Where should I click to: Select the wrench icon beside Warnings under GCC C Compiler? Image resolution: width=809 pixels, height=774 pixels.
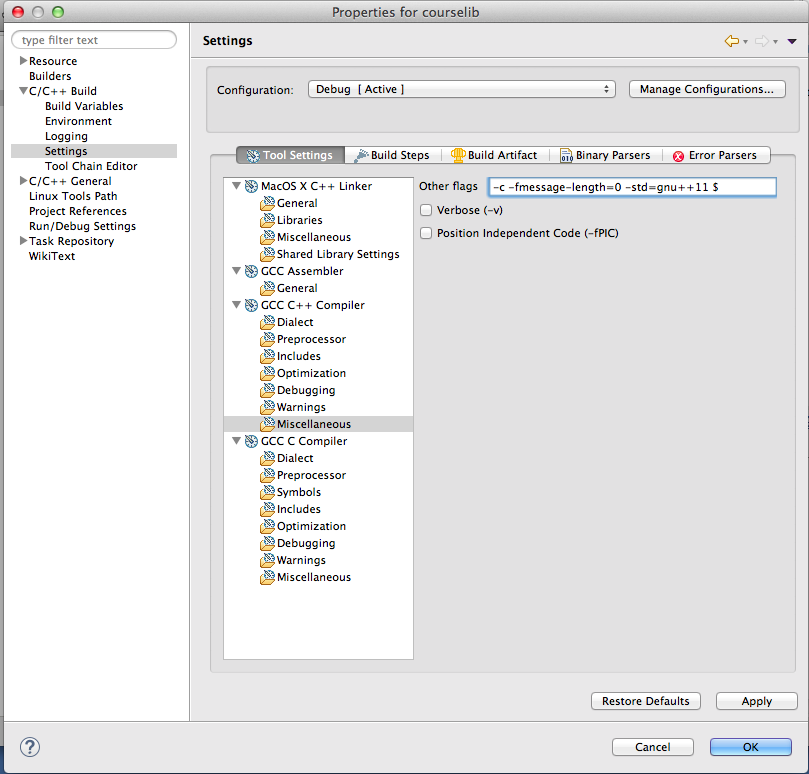(268, 560)
